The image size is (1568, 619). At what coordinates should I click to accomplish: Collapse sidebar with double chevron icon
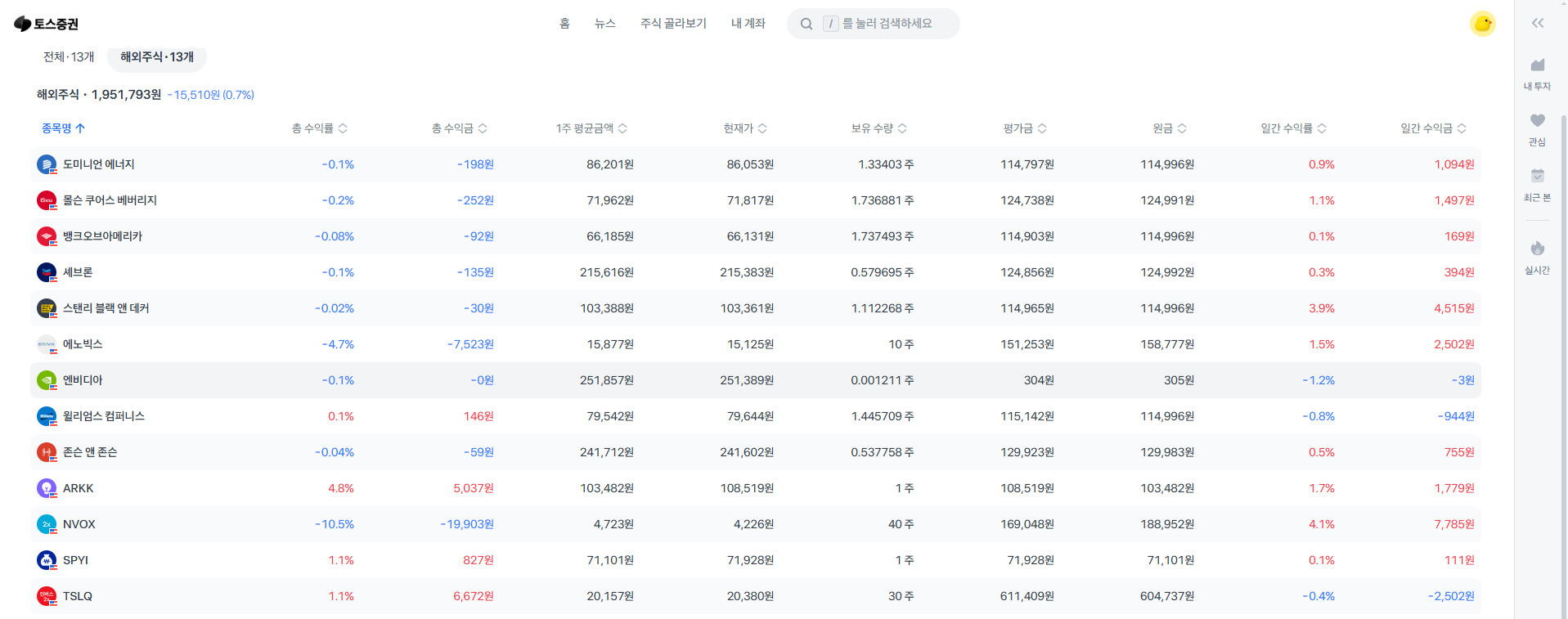tap(1537, 23)
